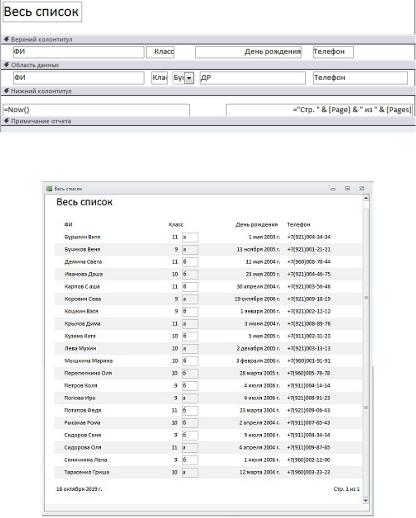Click the phone number in Перепелкина Оля row

pyautogui.click(x=309, y=373)
